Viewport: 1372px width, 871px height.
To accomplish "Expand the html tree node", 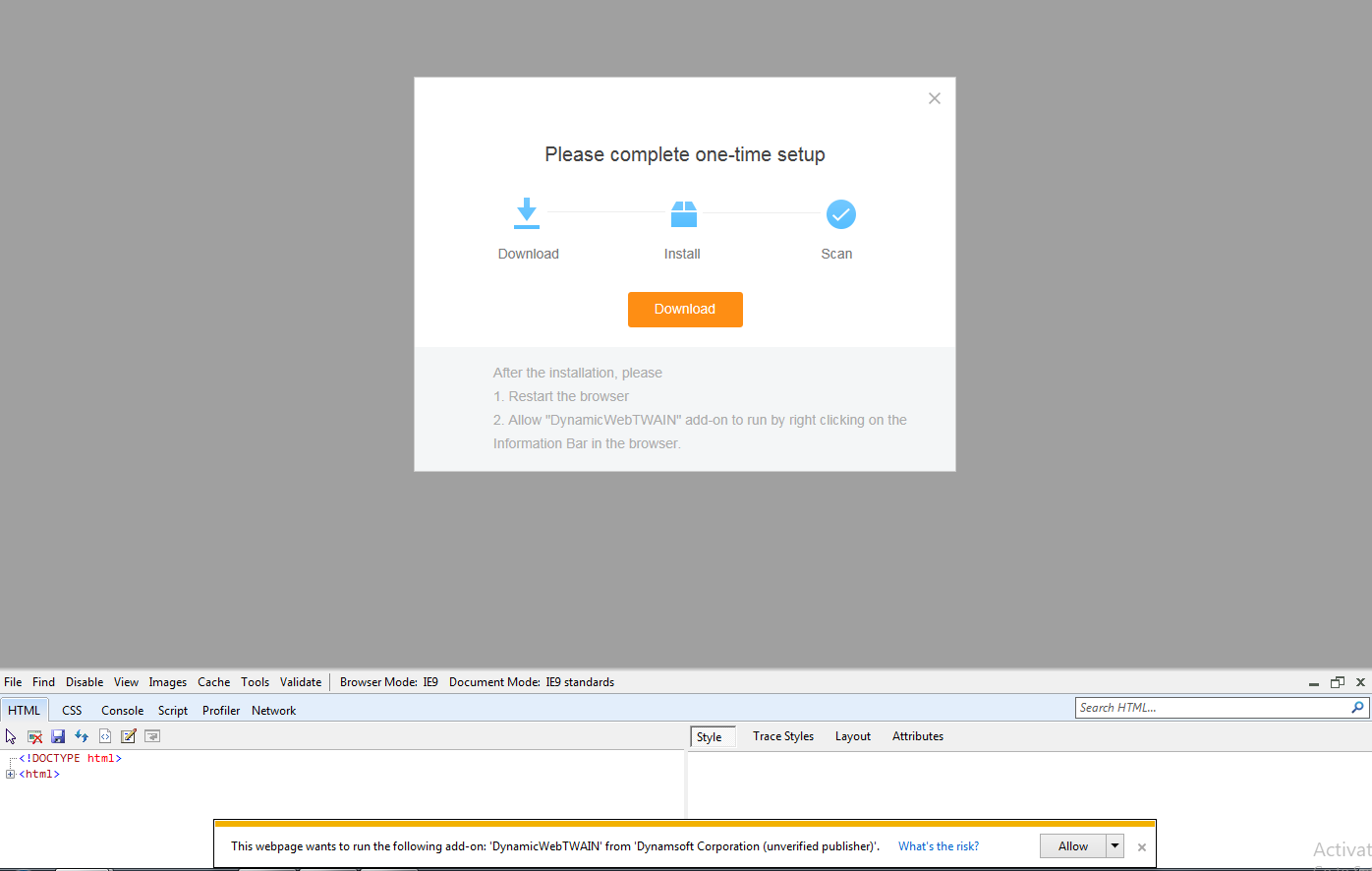I will pyautogui.click(x=11, y=775).
